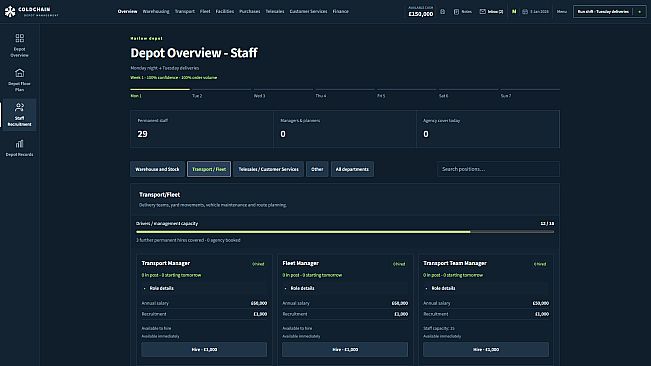Click Run shift - Tuesday deliveries button
This screenshot has width=651, height=366.
tap(603, 12)
